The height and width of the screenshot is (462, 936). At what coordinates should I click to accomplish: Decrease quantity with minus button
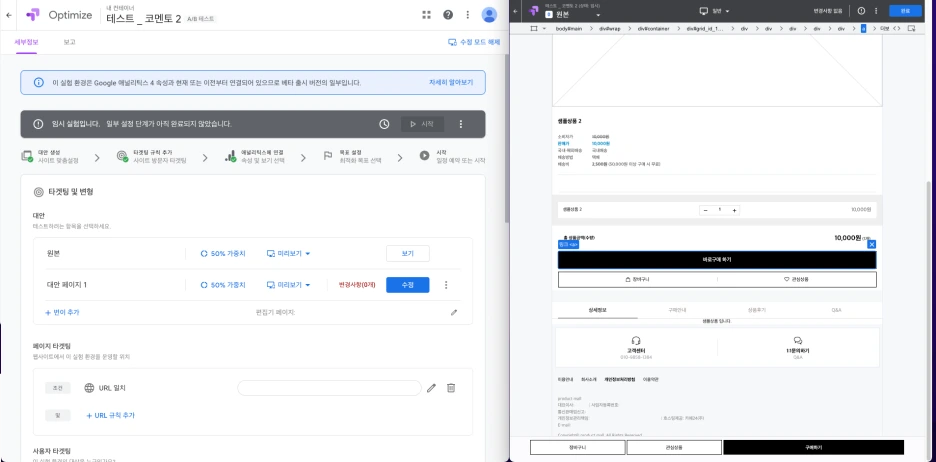point(706,210)
